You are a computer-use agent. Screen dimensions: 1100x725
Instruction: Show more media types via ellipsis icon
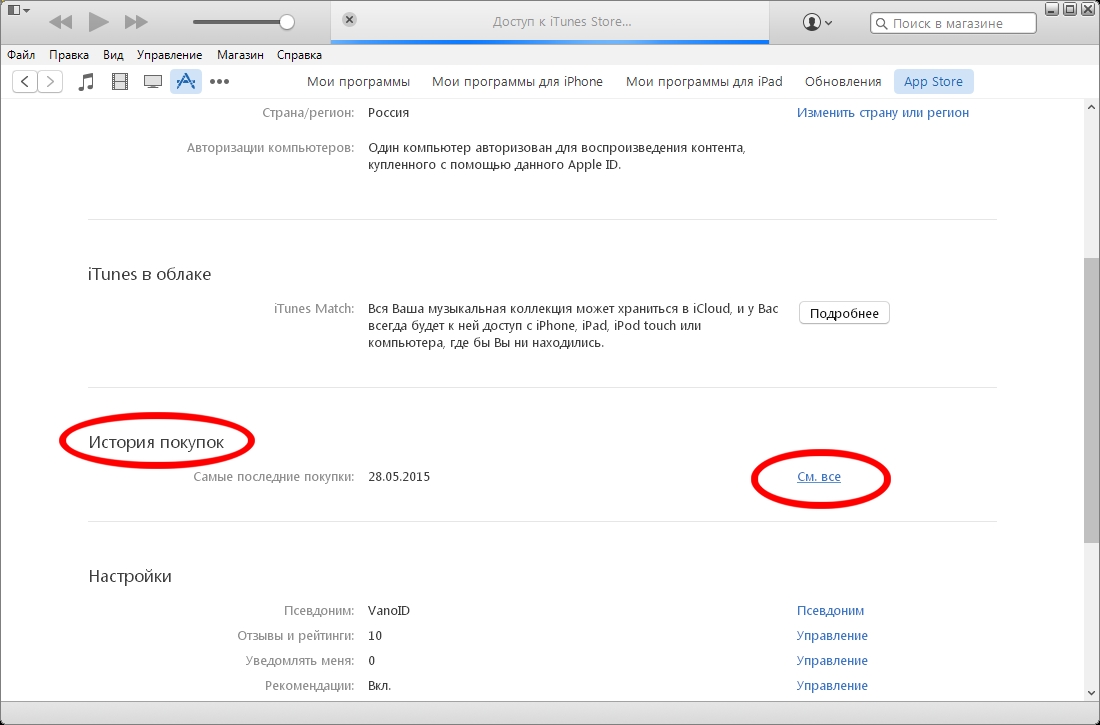click(220, 81)
